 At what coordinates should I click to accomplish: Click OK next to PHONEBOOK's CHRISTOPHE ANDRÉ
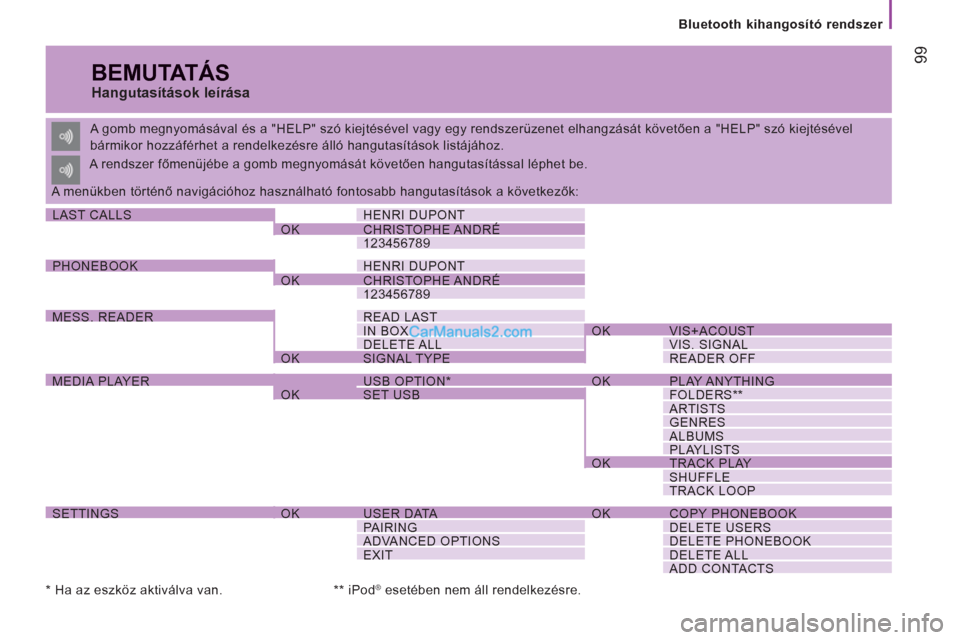[290, 280]
